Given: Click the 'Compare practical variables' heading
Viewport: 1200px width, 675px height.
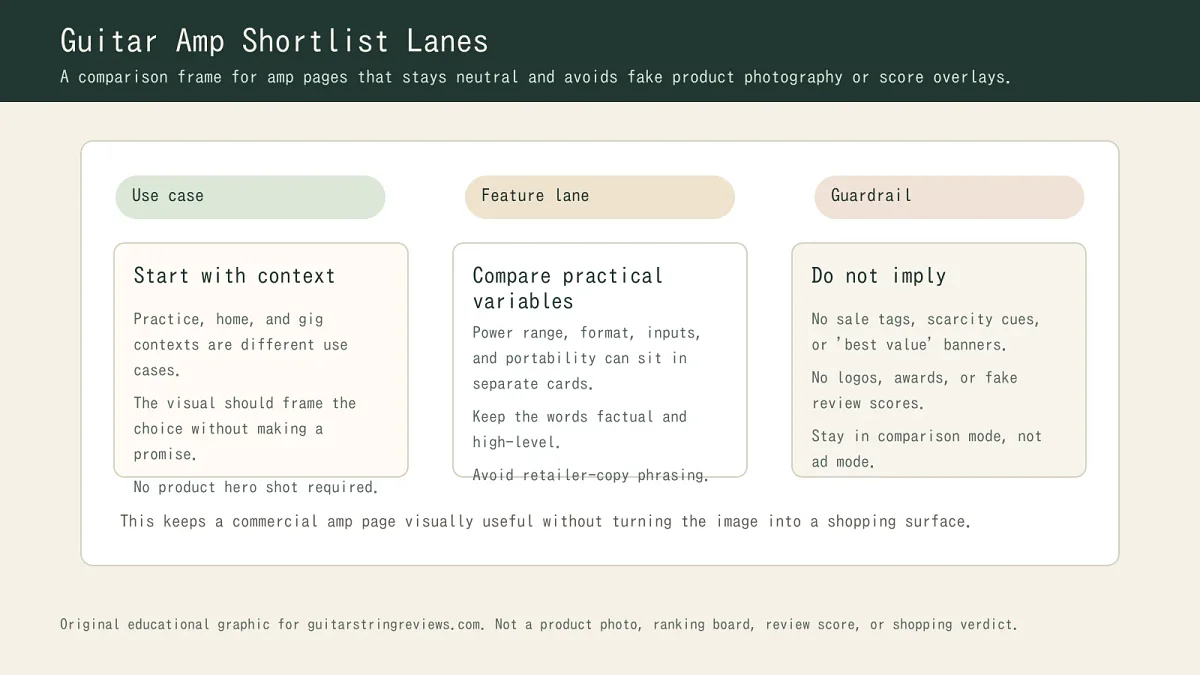Looking at the screenshot, I should (x=567, y=288).
